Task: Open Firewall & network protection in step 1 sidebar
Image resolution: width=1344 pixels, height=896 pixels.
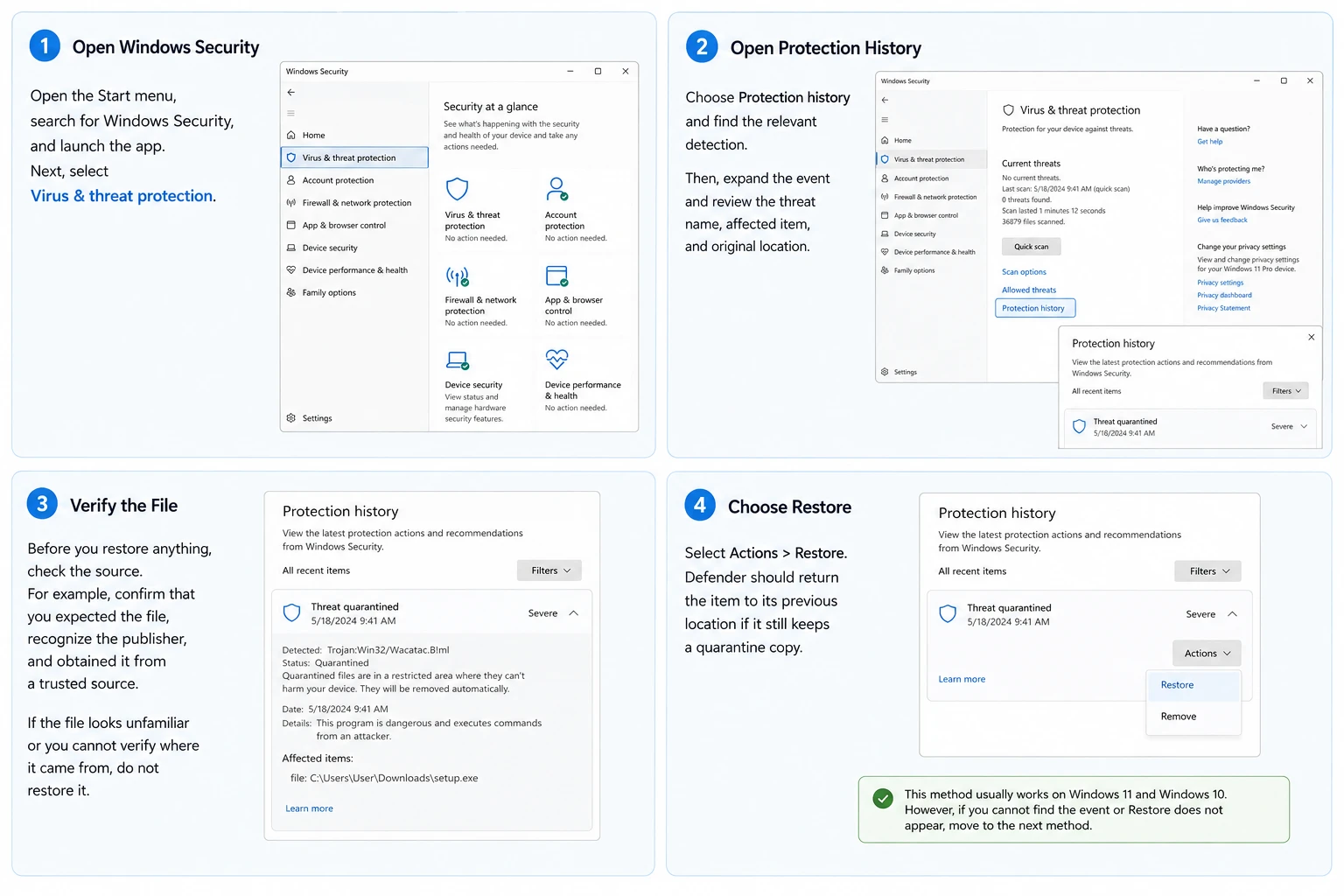Action: pos(356,203)
